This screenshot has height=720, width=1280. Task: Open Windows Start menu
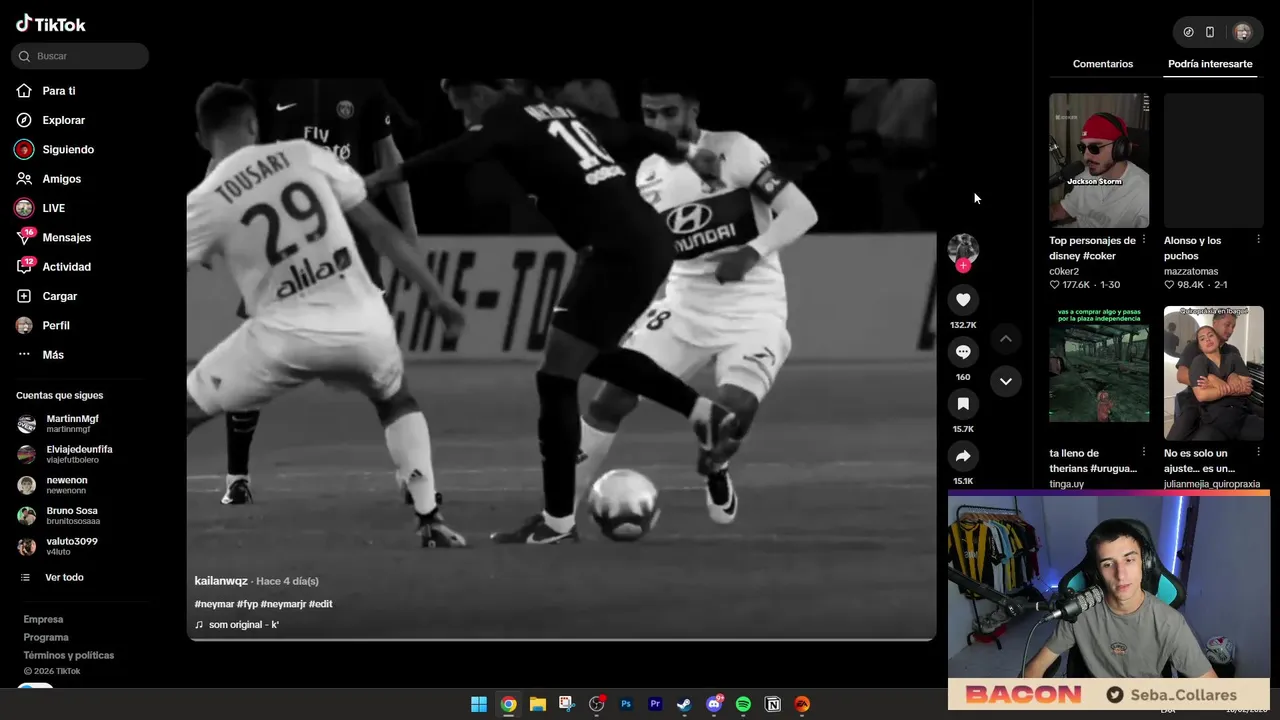pyautogui.click(x=479, y=704)
